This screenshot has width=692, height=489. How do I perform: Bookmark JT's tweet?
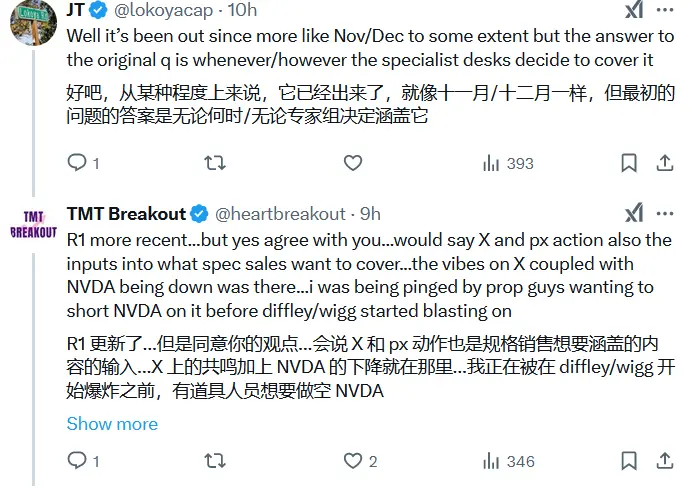[628, 162]
